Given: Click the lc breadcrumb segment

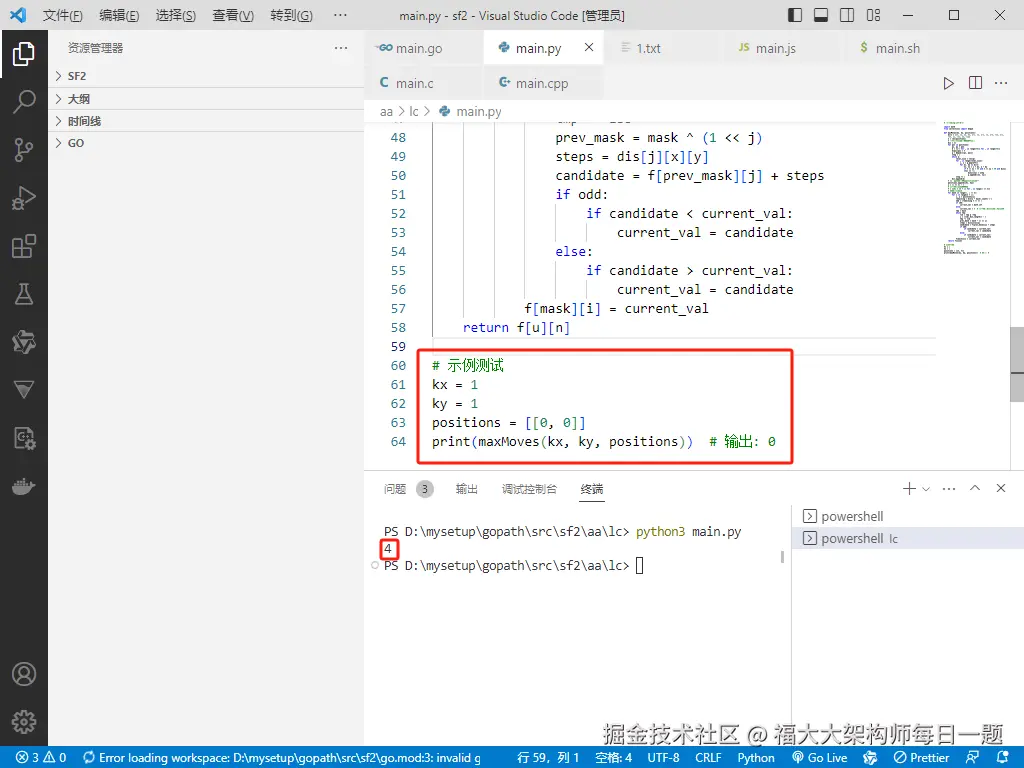Looking at the screenshot, I should point(413,112).
